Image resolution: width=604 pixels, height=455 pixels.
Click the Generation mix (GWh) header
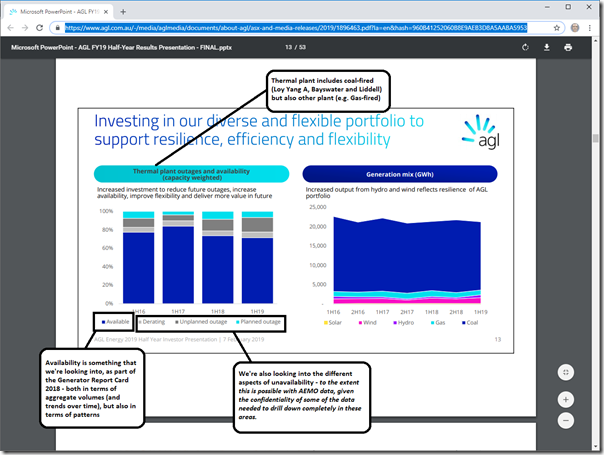(x=400, y=174)
